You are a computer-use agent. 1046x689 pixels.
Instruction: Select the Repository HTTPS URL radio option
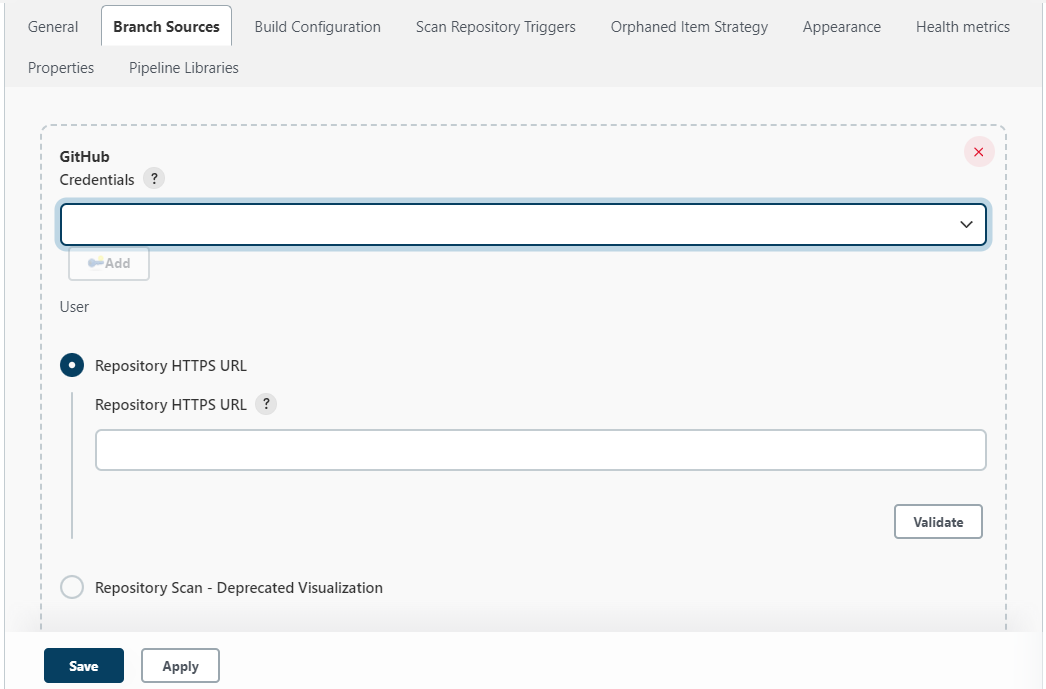(x=72, y=366)
